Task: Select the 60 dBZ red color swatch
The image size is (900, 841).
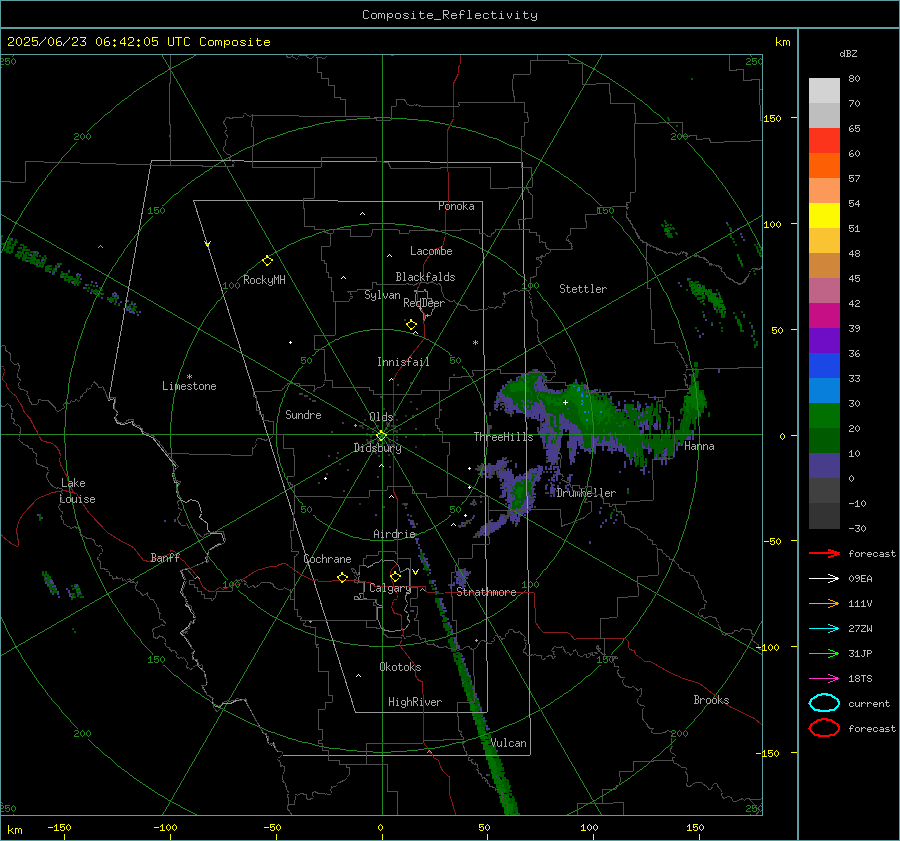Action: point(824,141)
